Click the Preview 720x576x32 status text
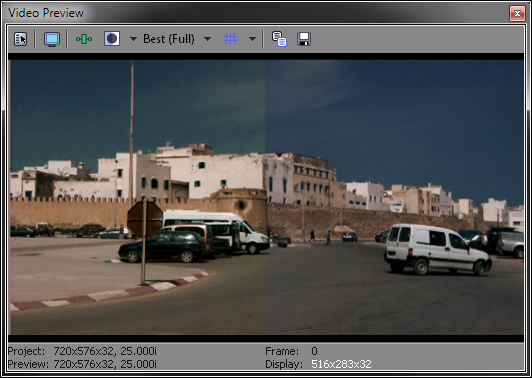 82,364
